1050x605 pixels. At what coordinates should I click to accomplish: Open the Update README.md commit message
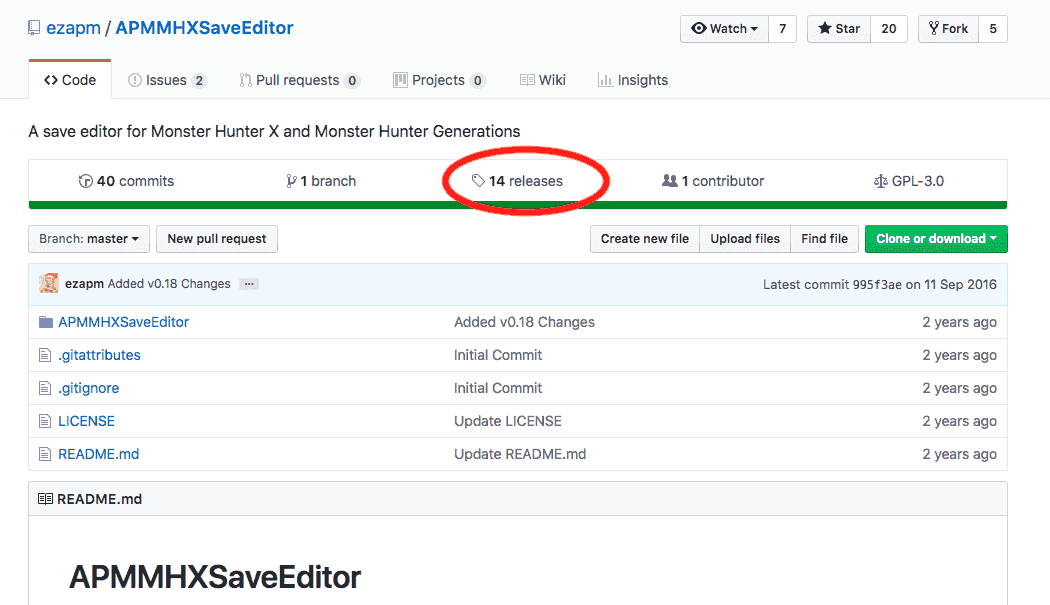[x=520, y=454]
